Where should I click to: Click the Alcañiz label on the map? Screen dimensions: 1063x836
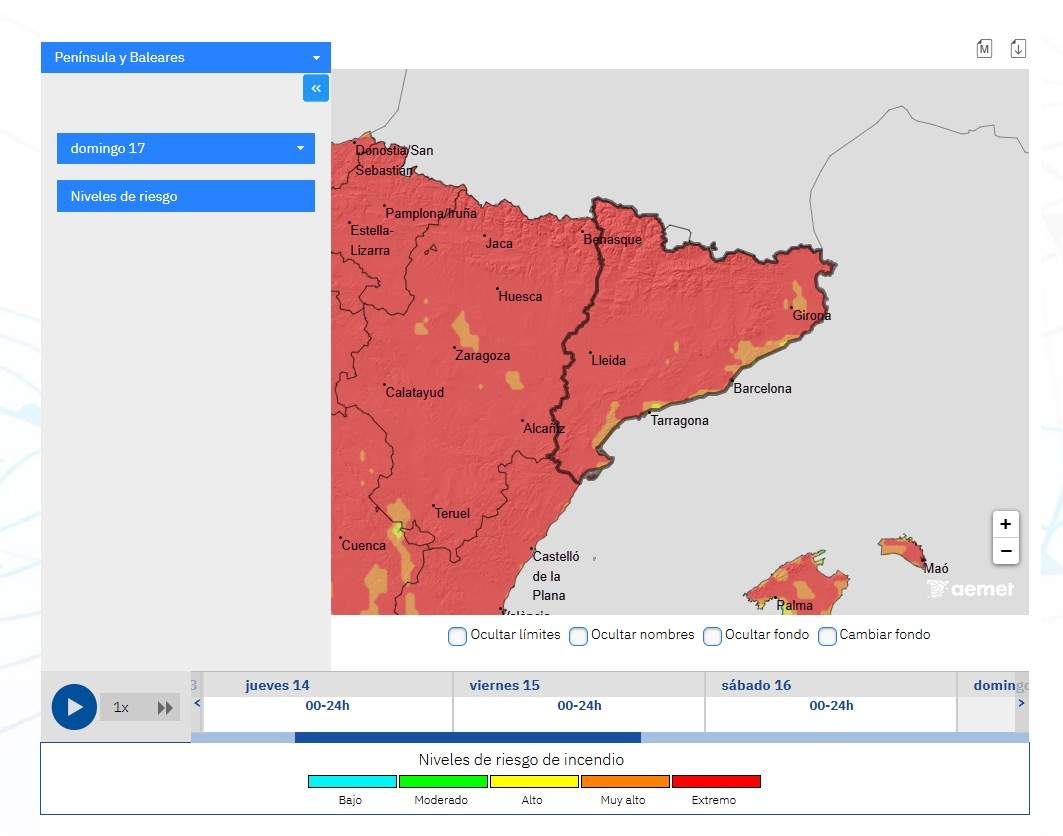(x=544, y=428)
